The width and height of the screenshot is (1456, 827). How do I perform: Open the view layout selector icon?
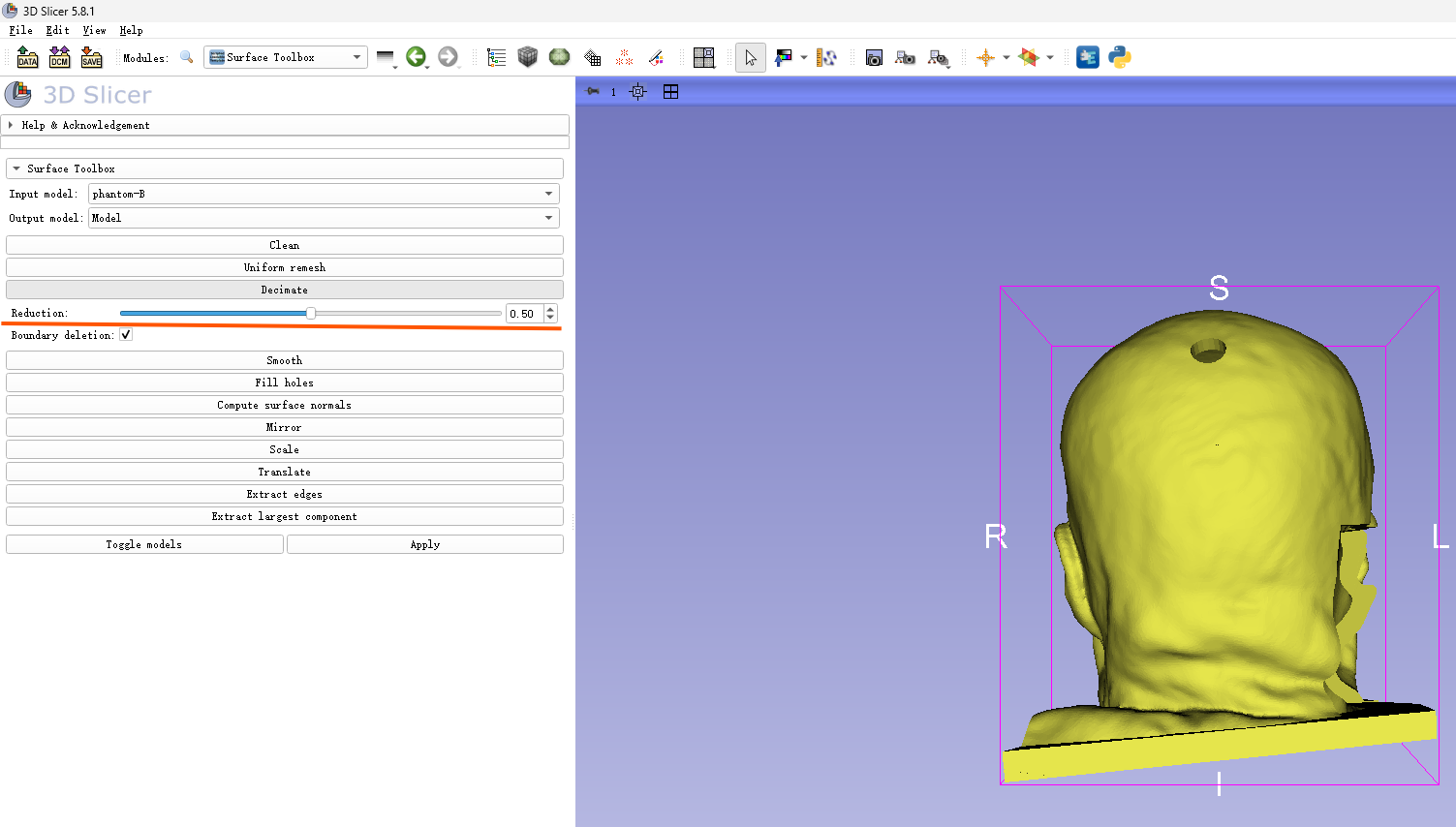click(x=704, y=58)
